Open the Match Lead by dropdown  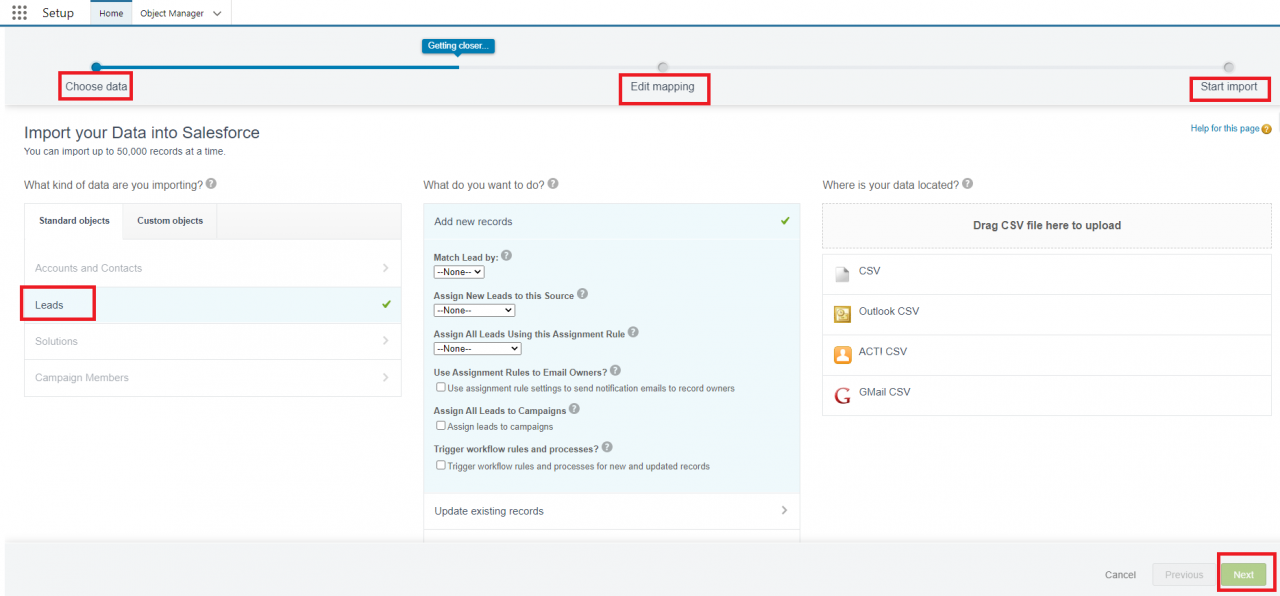[x=459, y=272]
